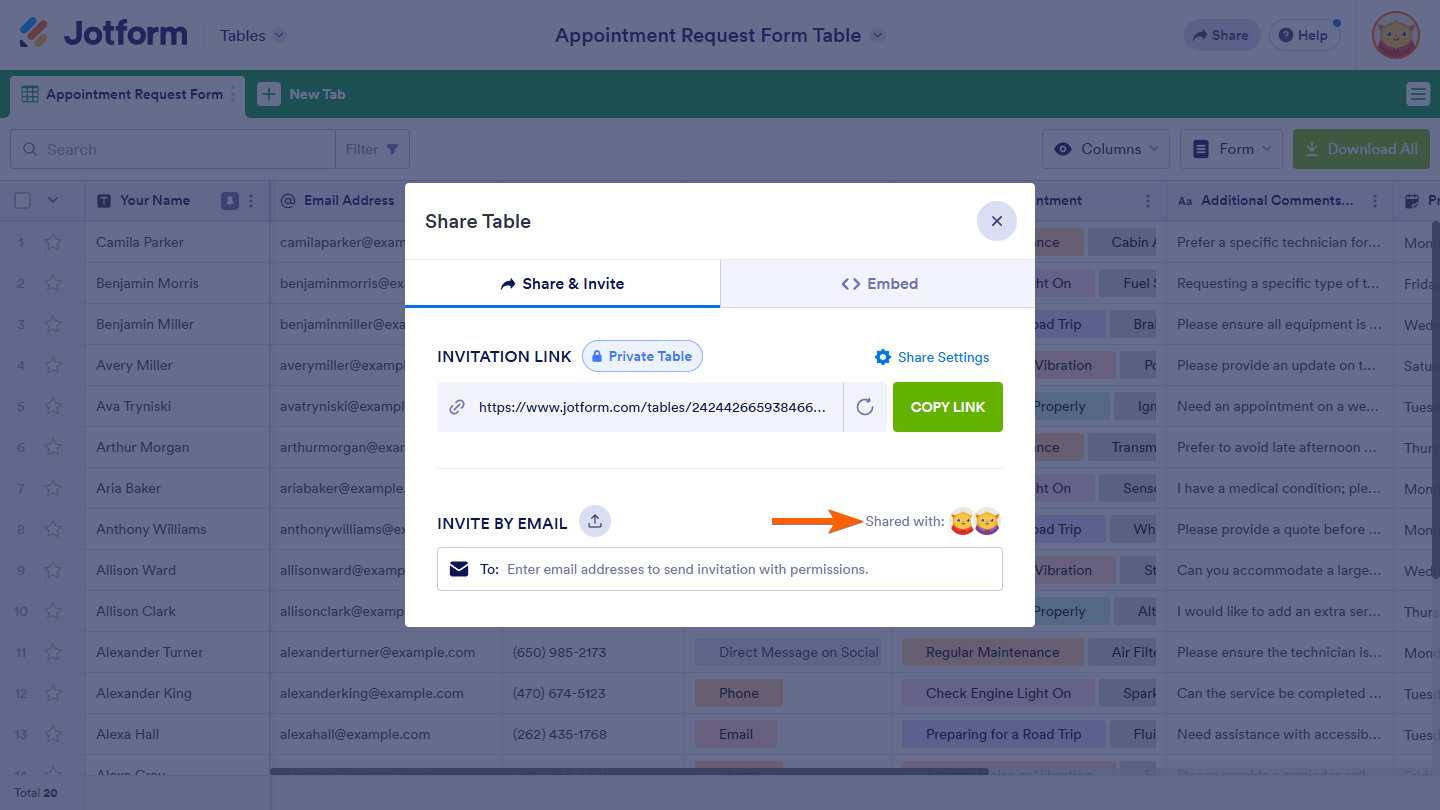Open the user profile avatar menu
Screen dimensions: 1440x810
1395,35
